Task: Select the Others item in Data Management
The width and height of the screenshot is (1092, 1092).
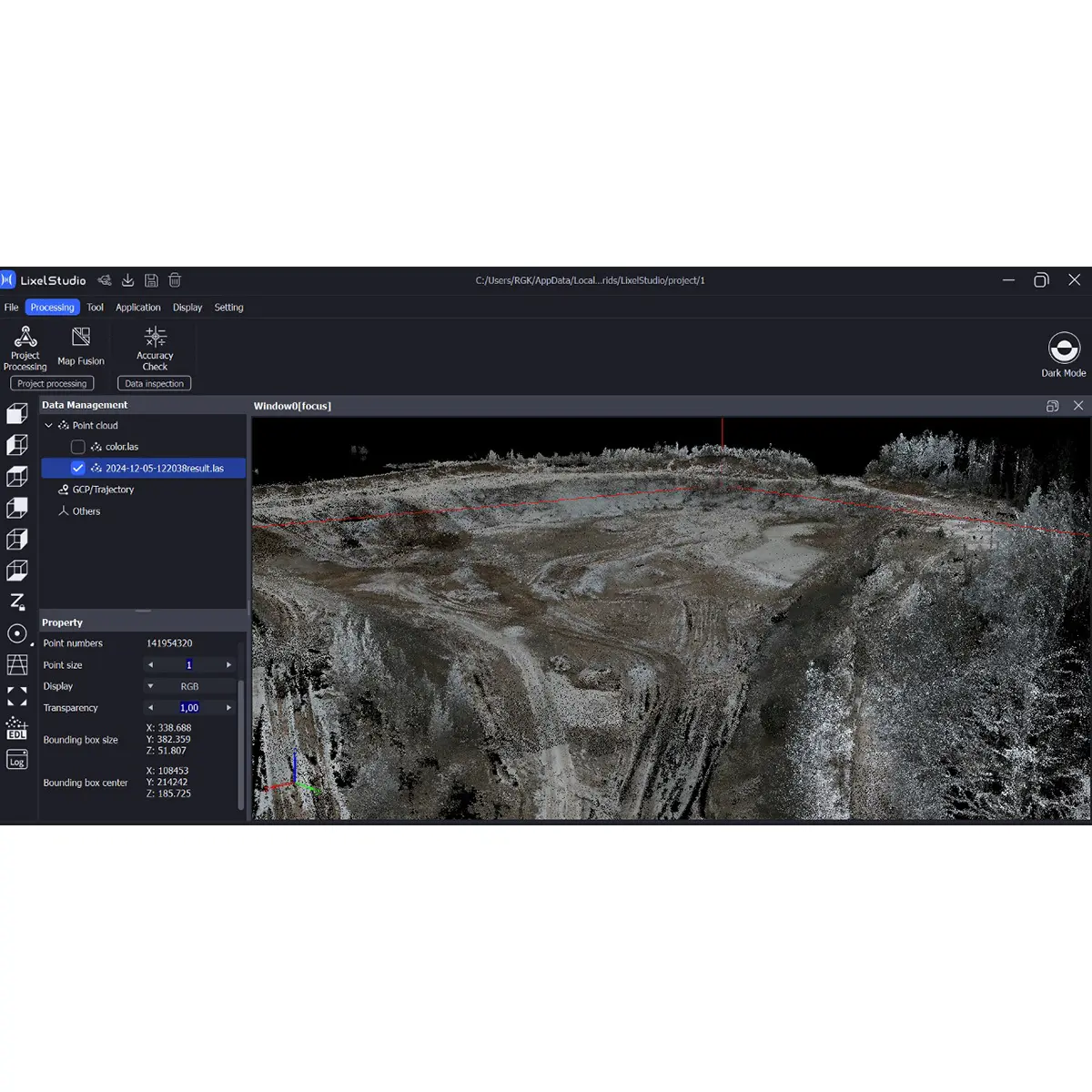Action: [x=86, y=511]
